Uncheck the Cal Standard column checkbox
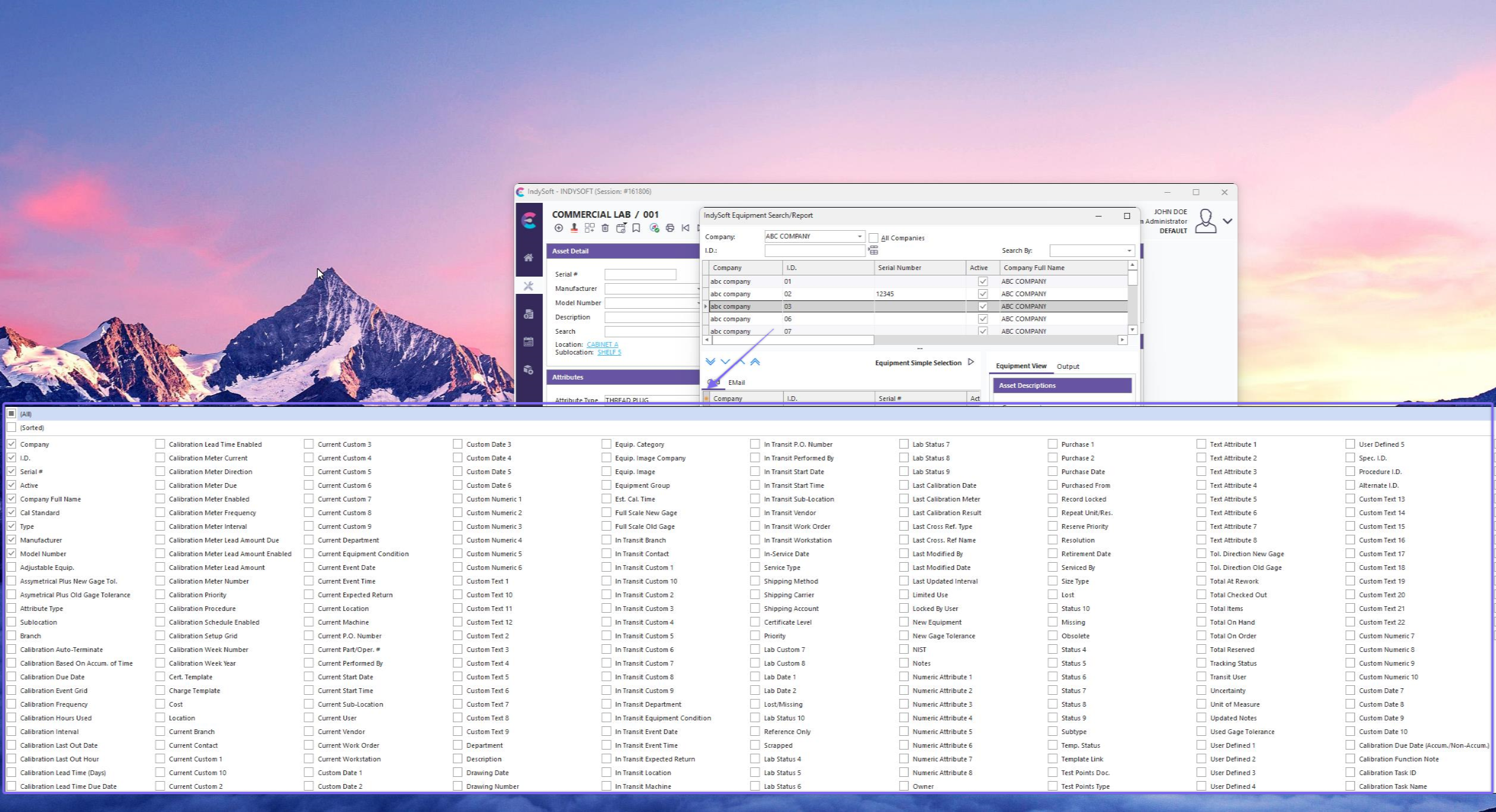The height and width of the screenshot is (812, 1496). [x=12, y=512]
